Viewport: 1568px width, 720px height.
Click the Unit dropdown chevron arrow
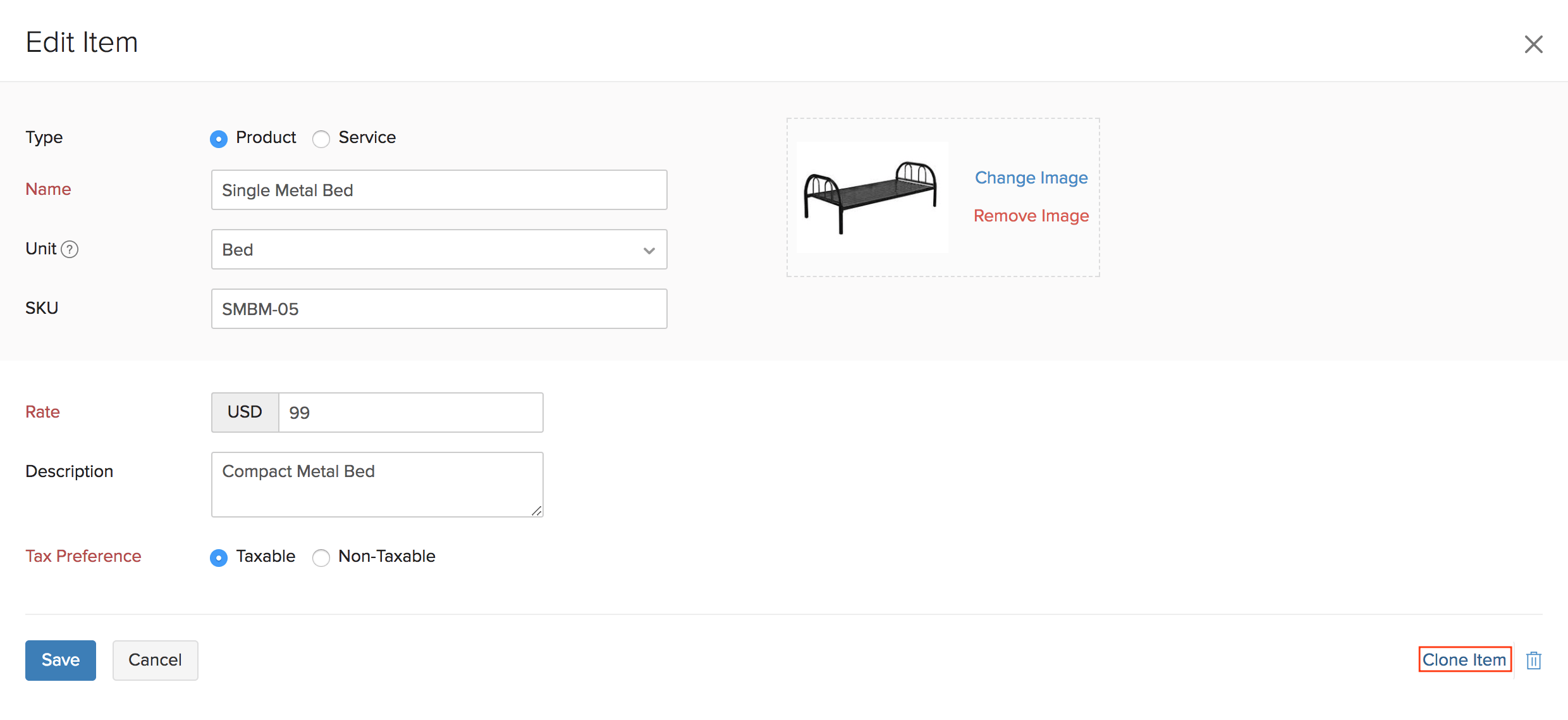(649, 251)
